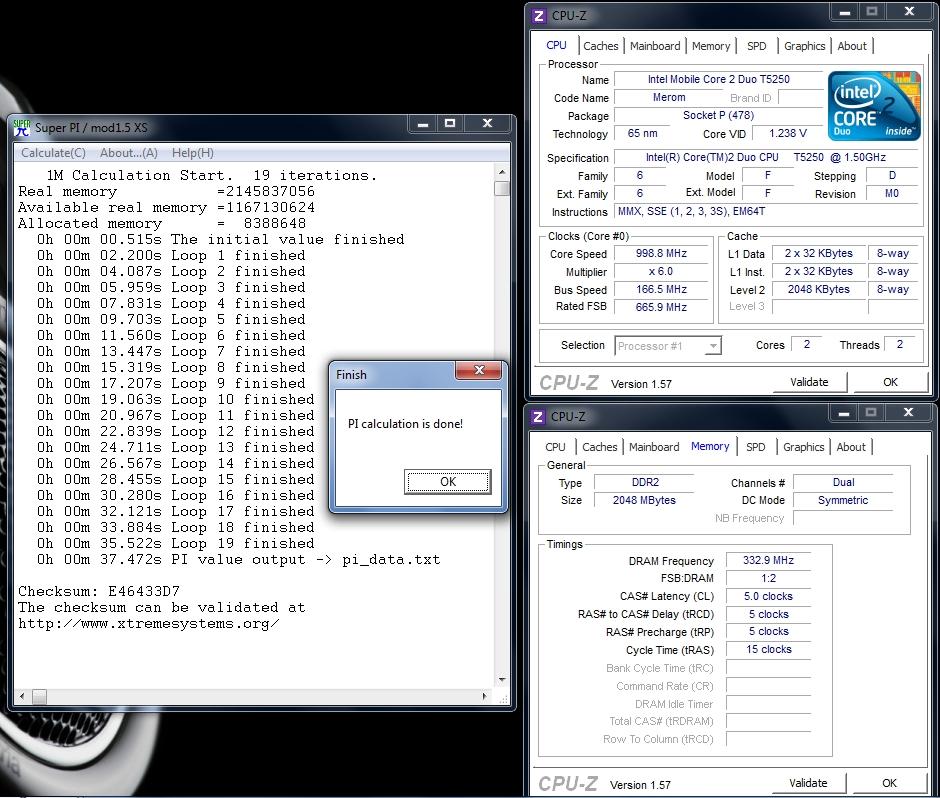Minimize the Super PI window

pos(423,124)
